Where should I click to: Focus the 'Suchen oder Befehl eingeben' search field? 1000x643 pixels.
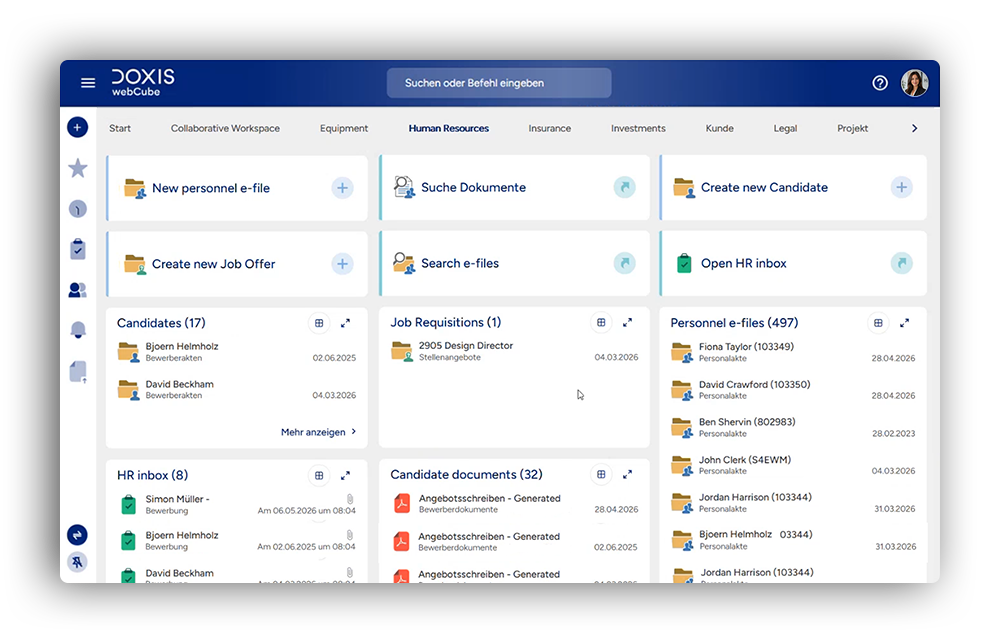click(499, 83)
